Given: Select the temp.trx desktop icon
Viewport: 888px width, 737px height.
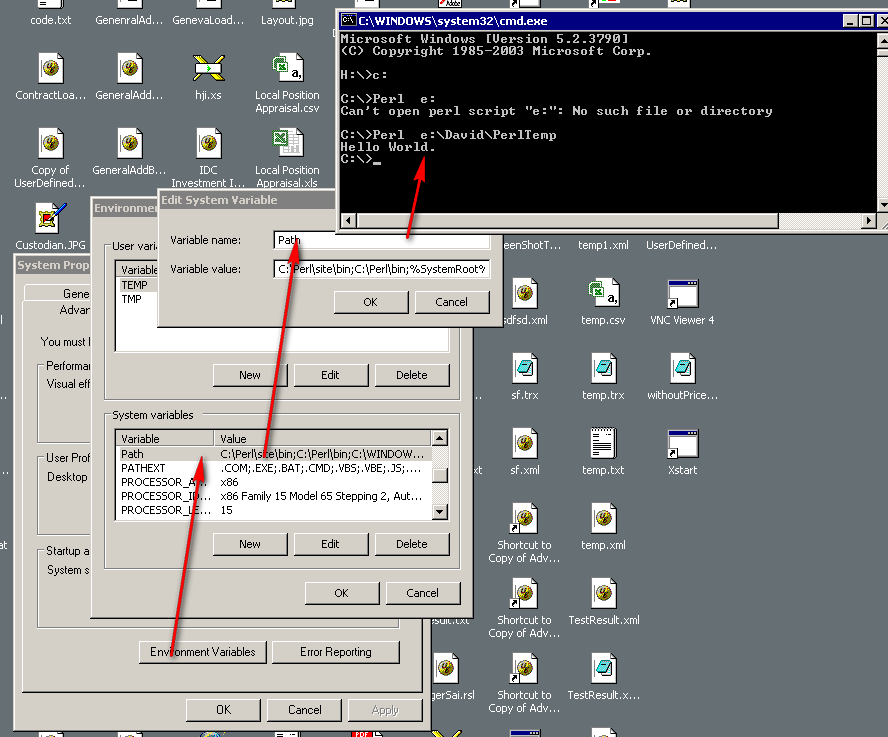Looking at the screenshot, I should click(x=603, y=368).
